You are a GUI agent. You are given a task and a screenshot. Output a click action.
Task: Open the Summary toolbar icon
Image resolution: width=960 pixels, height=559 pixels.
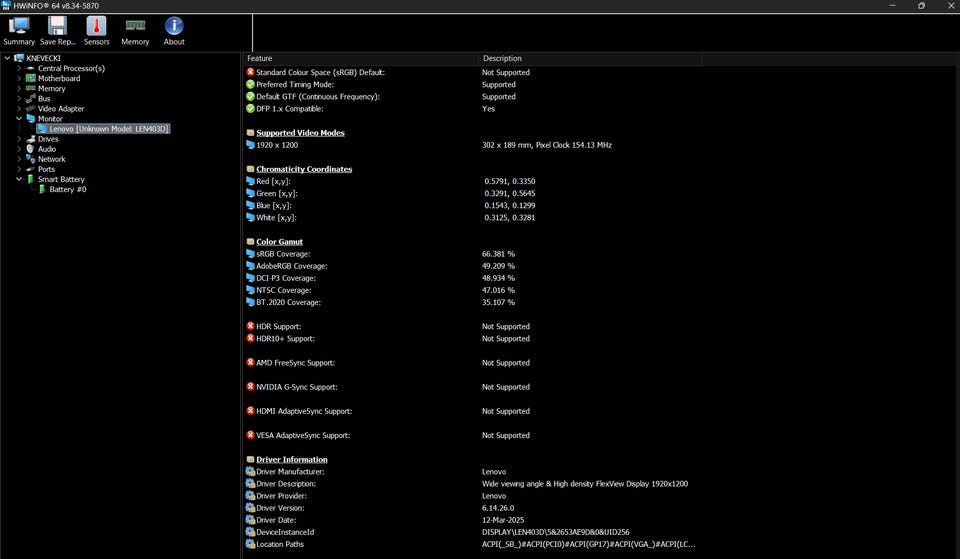tap(19, 27)
